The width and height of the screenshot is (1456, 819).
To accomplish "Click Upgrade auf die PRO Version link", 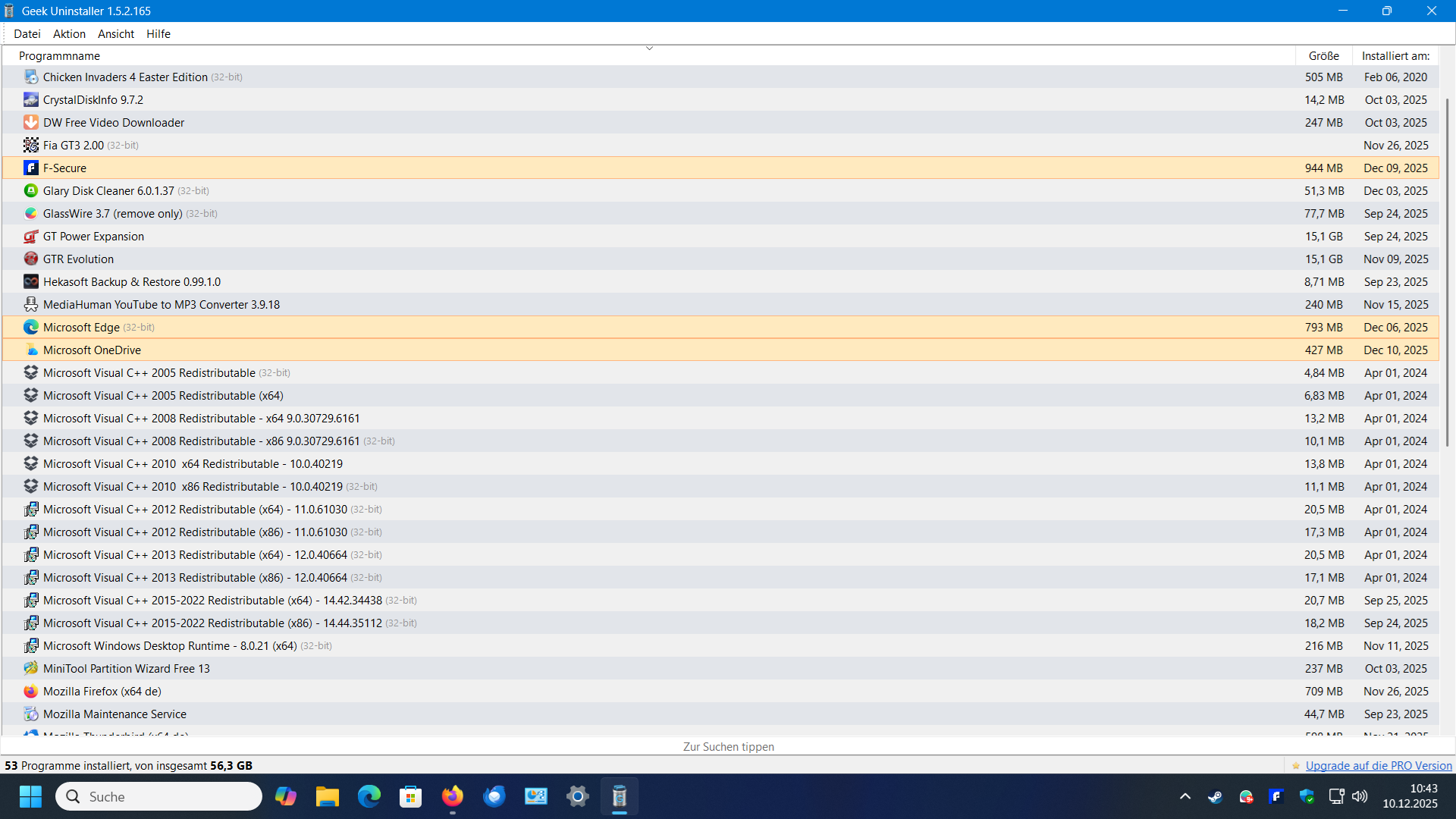I will pyautogui.click(x=1378, y=766).
